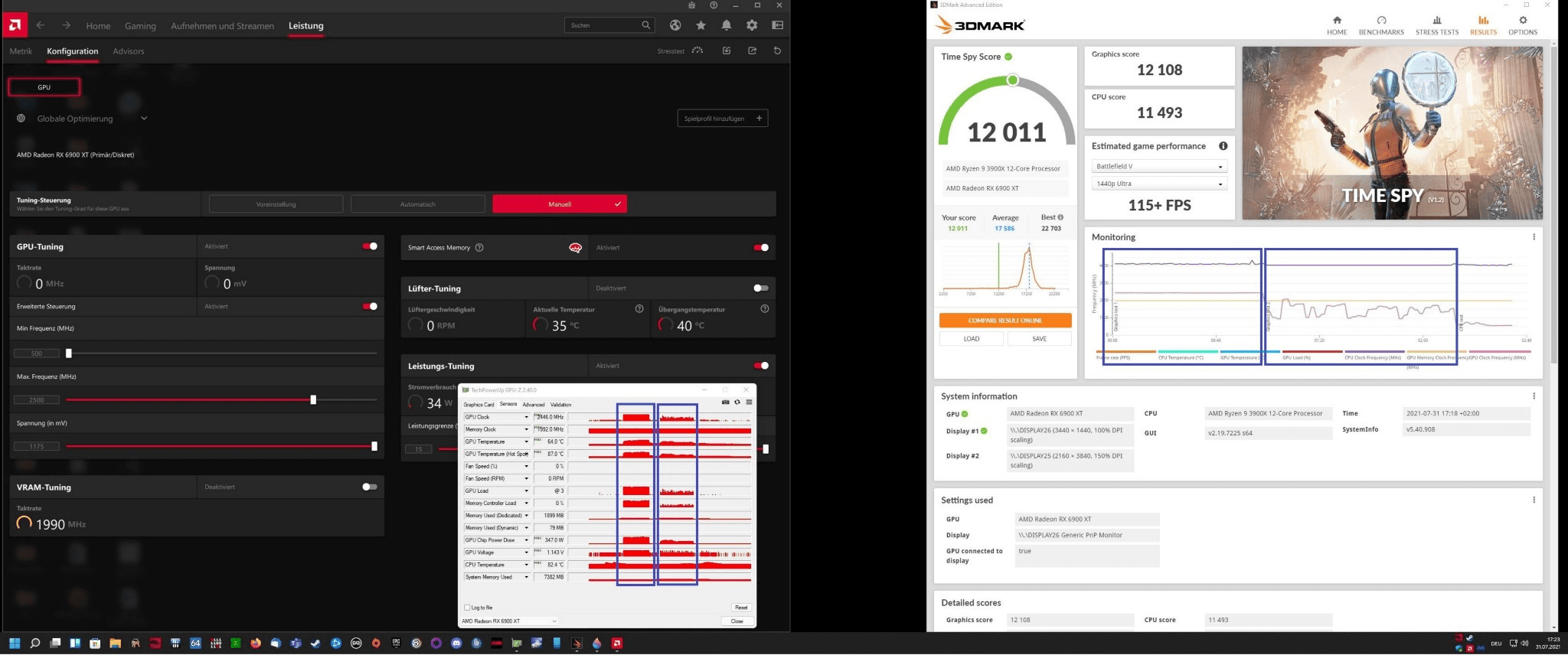The width and height of the screenshot is (1568, 655).
Task: Click the forward arrow in Radeon Software
Action: pos(67,25)
